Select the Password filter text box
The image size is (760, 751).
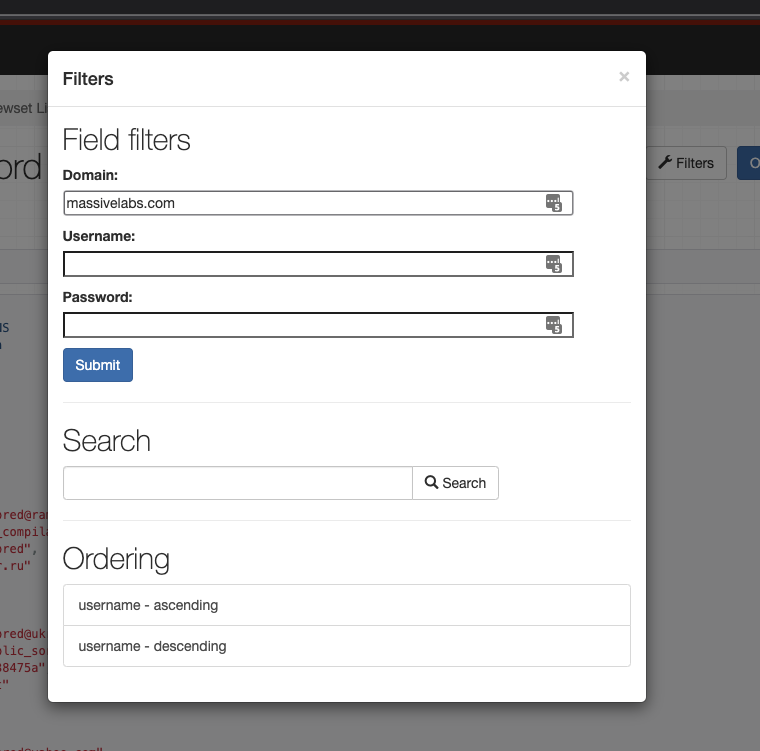[x=300, y=325]
